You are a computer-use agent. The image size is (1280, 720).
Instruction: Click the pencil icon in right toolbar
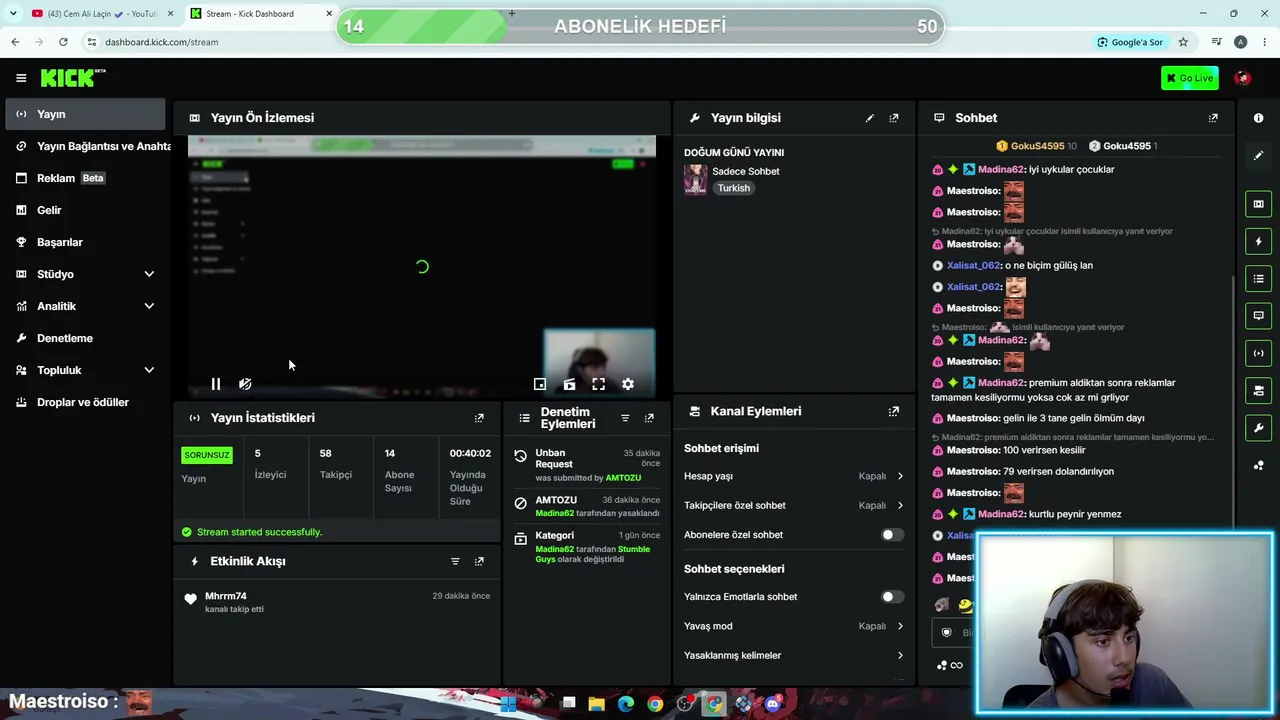(1258, 156)
